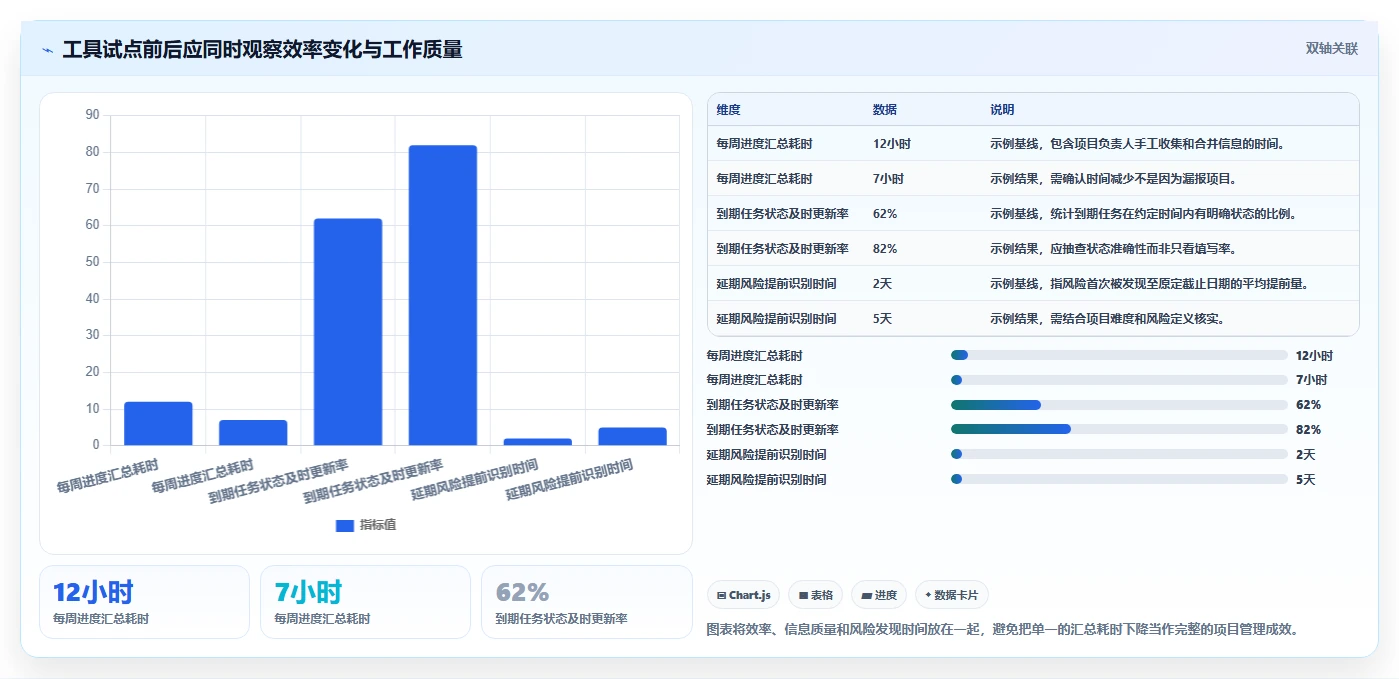This screenshot has width=1399, height=679.
Task: Click the 82% cell in the data table
Action: (885, 249)
